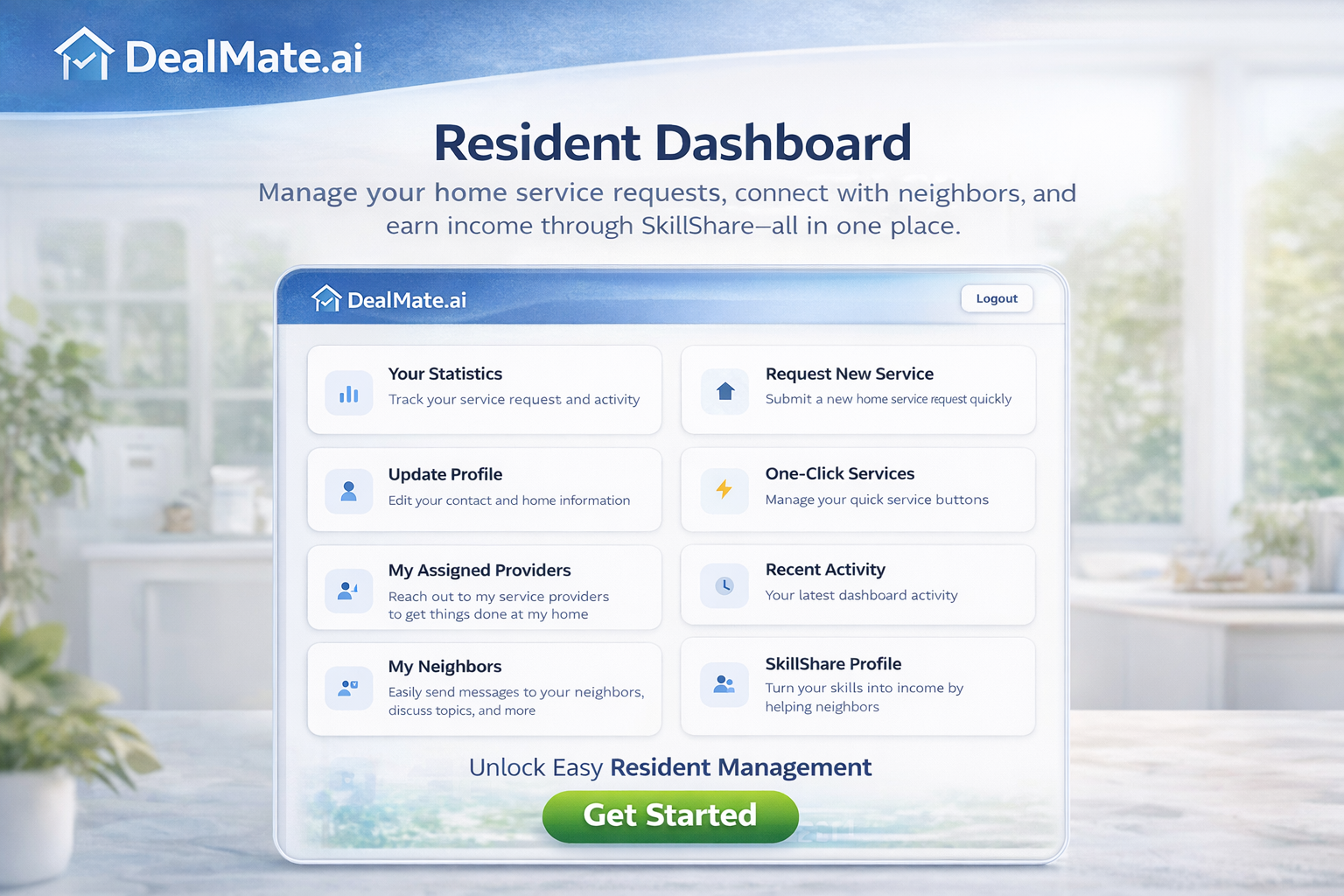
Task: Open the SkillShare Profile card
Action: [857, 686]
